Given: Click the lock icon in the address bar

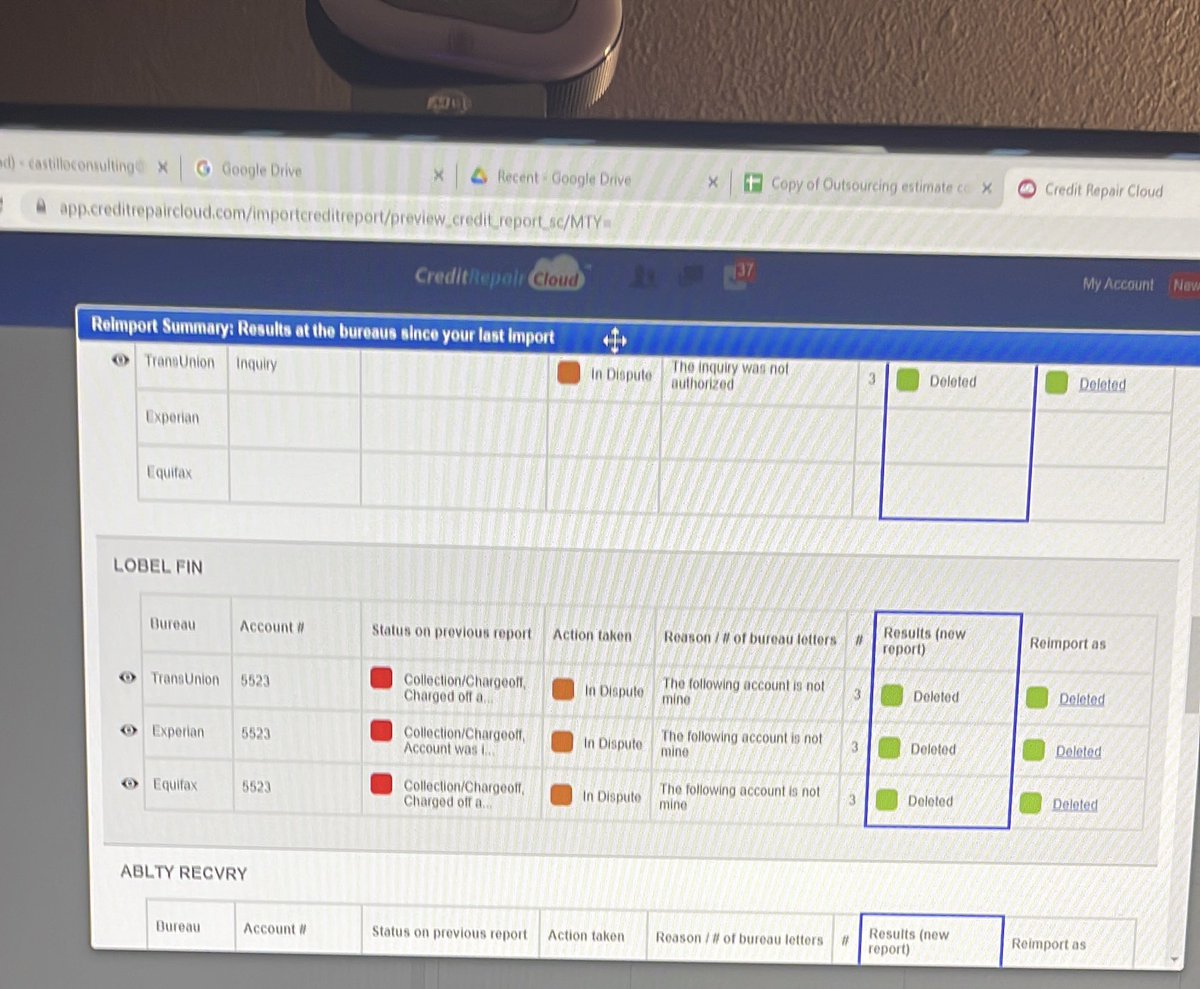Looking at the screenshot, I should [x=41, y=208].
